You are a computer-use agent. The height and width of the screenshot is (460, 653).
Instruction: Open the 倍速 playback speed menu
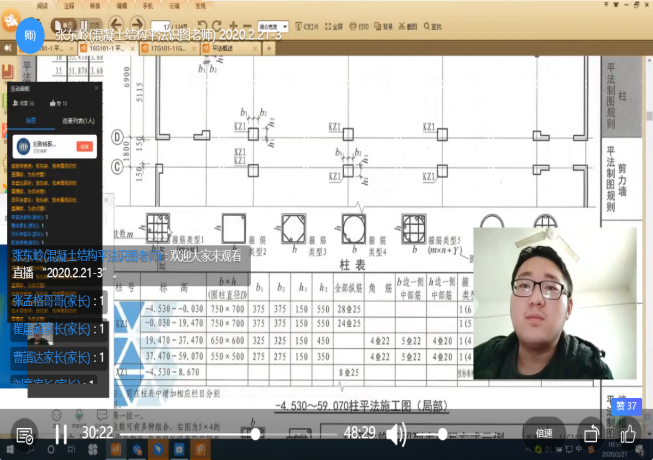(544, 434)
